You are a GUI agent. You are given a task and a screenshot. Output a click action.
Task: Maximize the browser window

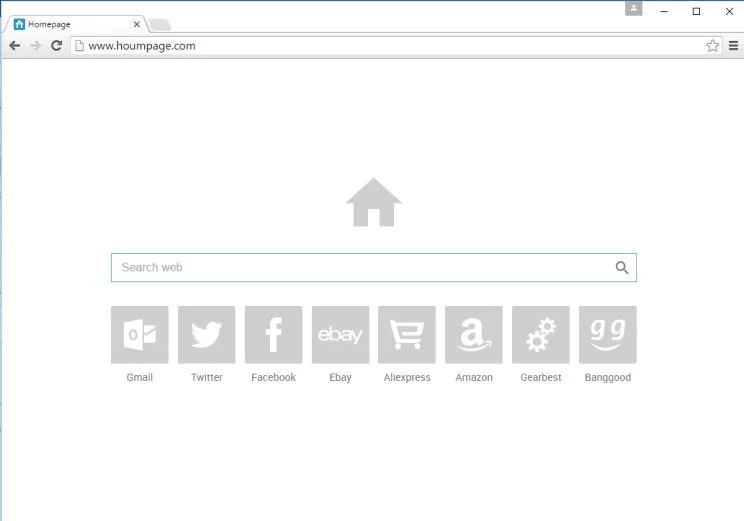(x=696, y=11)
